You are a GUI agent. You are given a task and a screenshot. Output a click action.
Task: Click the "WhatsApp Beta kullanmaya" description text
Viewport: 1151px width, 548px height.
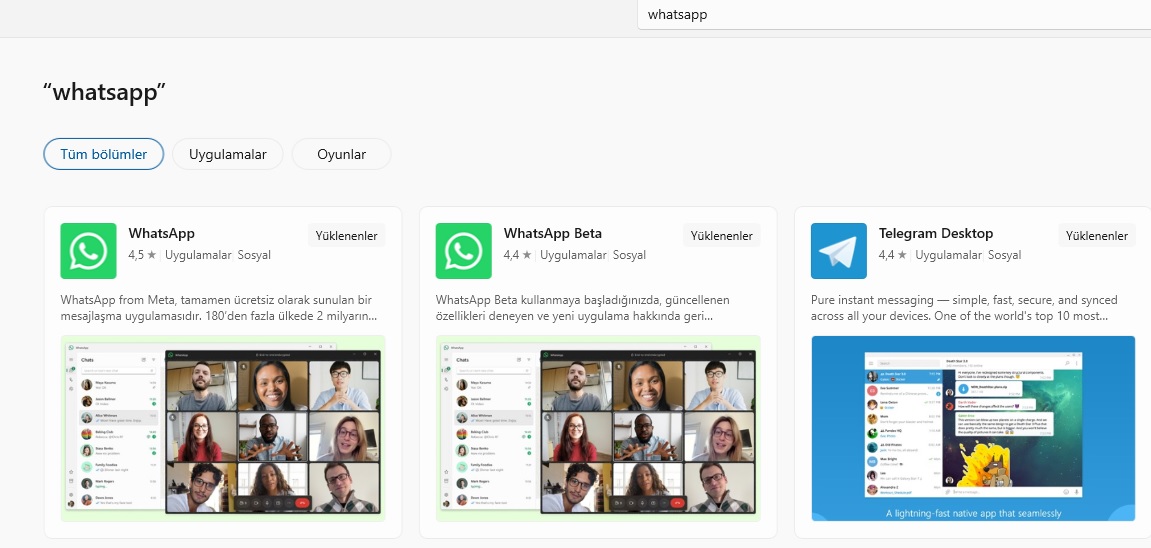tap(583, 308)
